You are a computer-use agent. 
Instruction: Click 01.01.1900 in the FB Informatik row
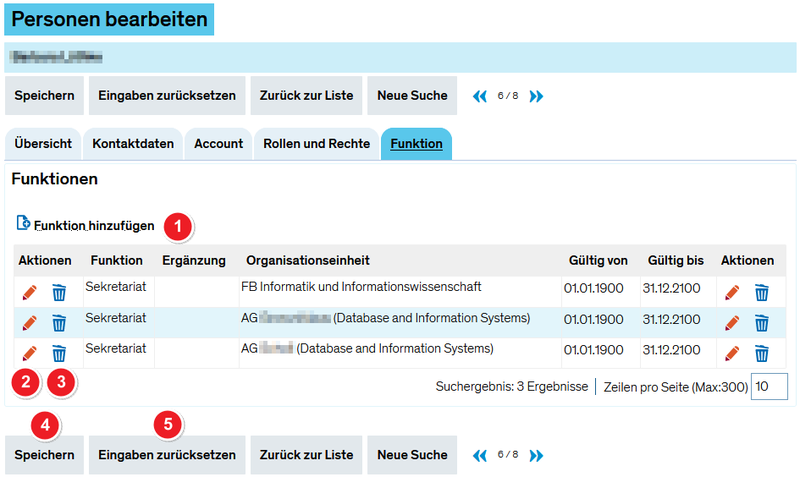pyautogui.click(x=593, y=288)
